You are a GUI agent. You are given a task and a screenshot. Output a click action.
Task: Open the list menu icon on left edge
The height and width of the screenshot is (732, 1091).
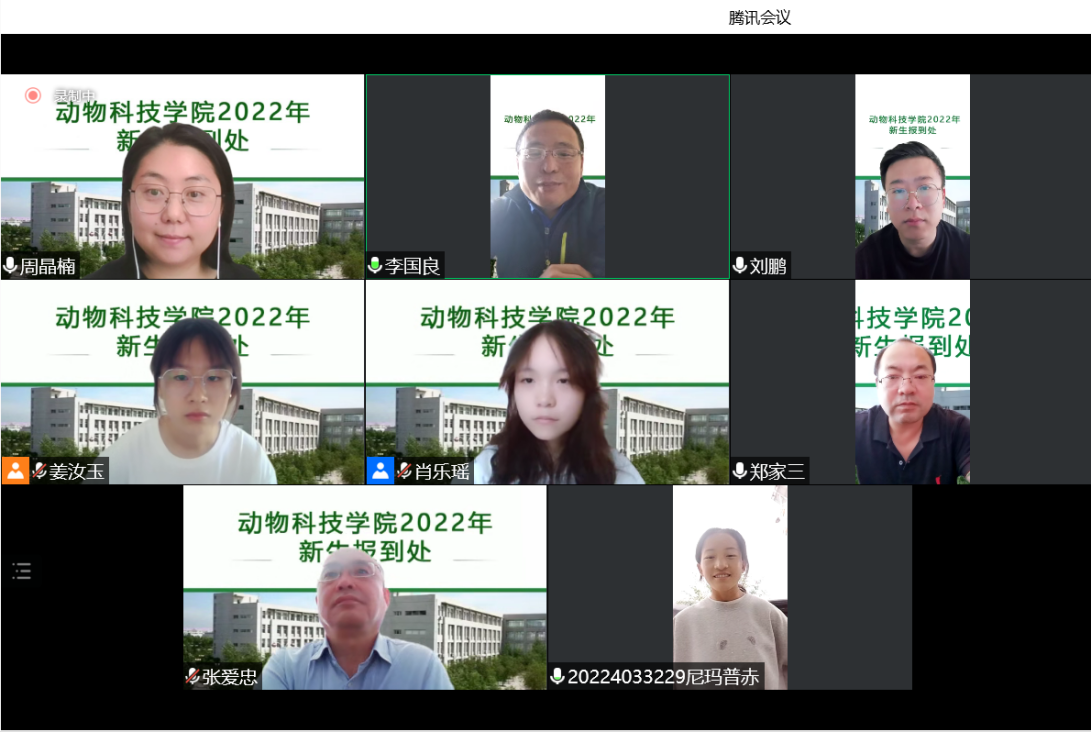pos(22,571)
